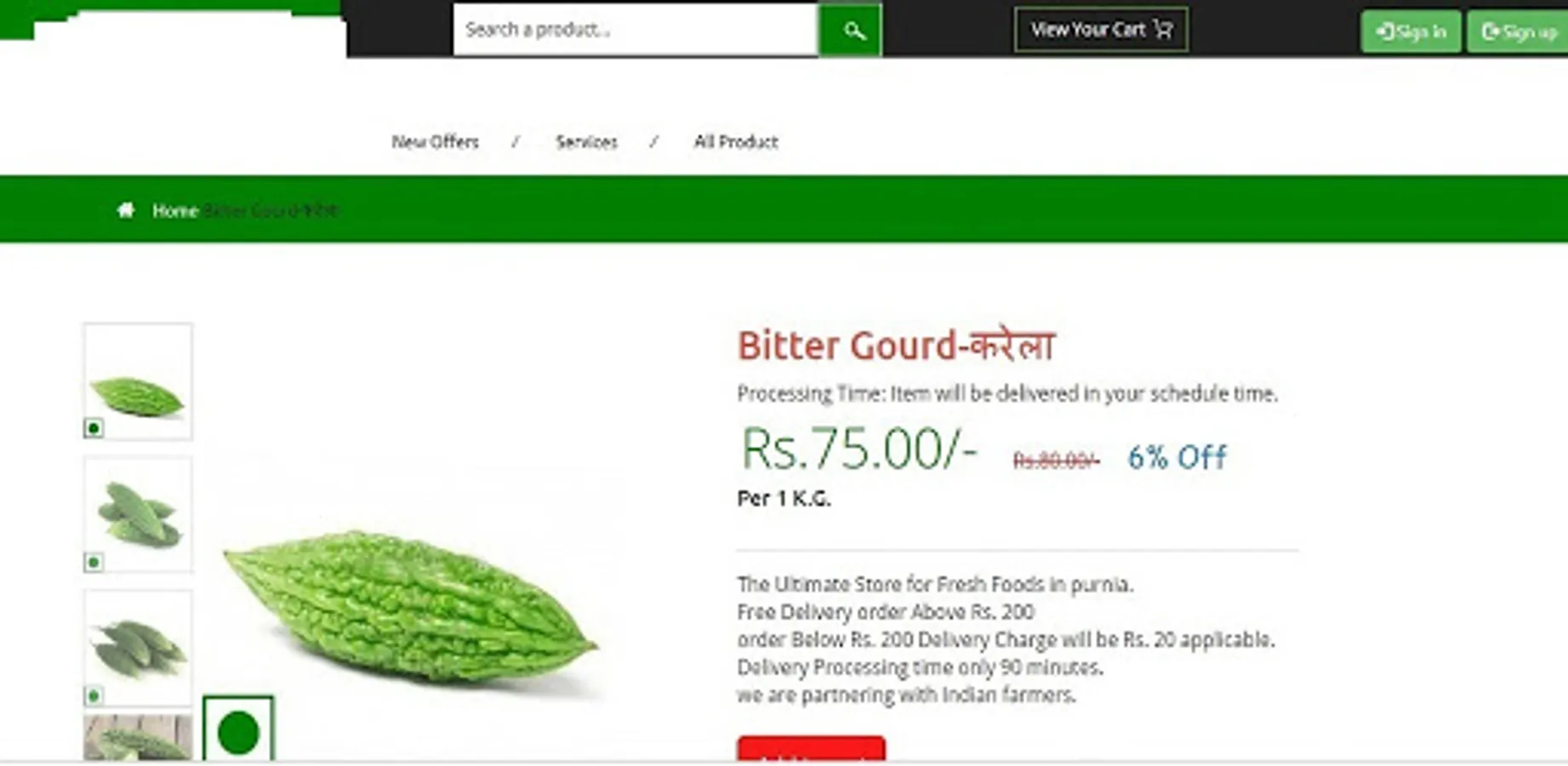Viewport: 1568px width, 766px height.
Task: Select the second bitter gourd thumbnail
Action: click(138, 514)
